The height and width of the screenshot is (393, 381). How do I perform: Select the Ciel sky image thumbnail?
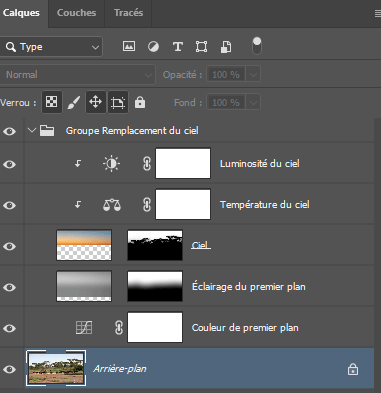point(84,245)
